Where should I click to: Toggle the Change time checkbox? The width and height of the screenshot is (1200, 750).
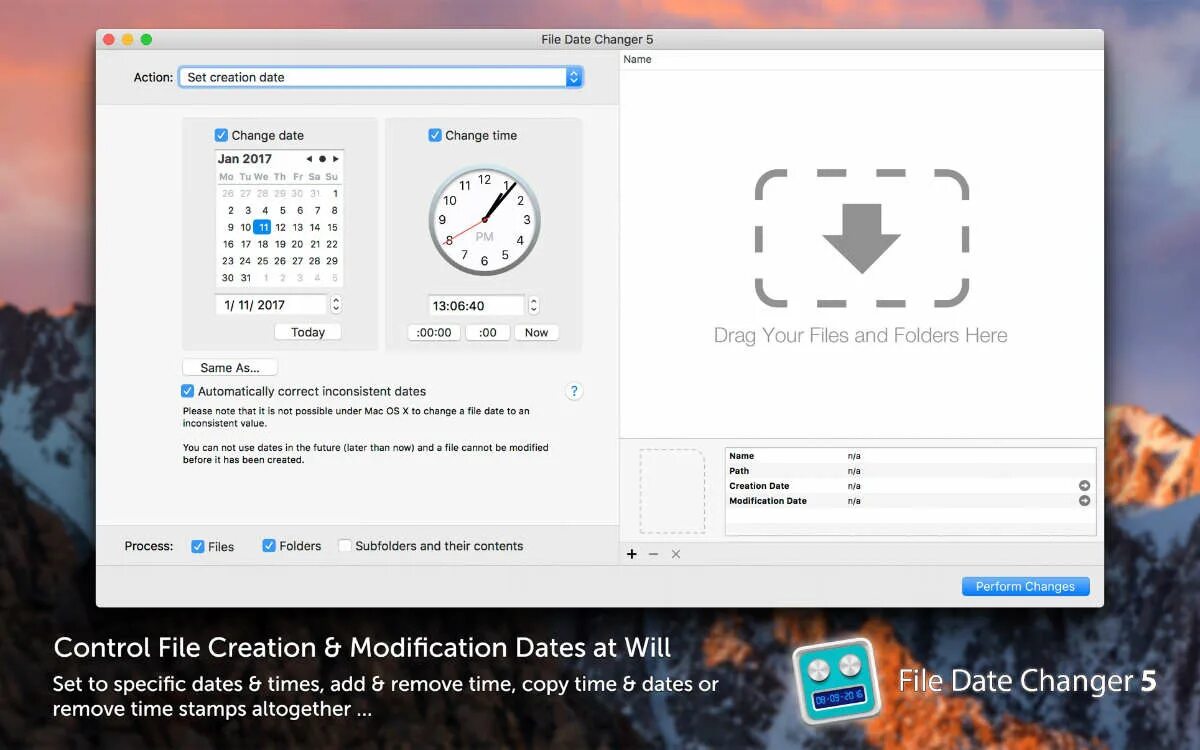435,135
